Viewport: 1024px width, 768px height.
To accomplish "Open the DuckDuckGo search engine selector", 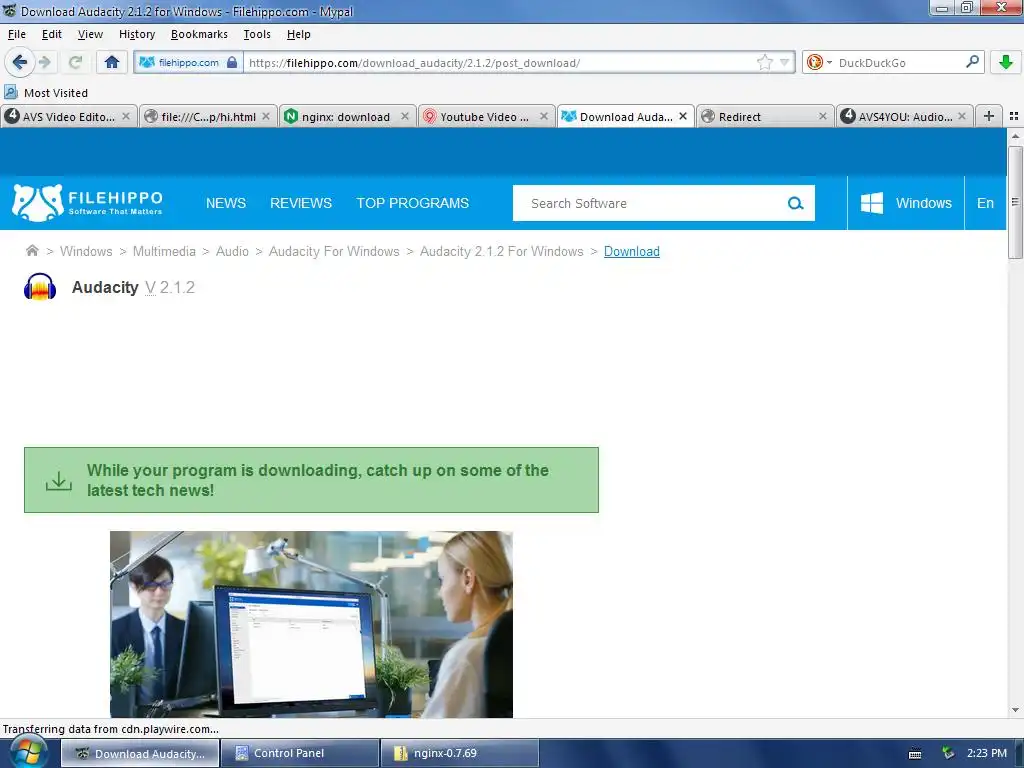I will (x=819, y=63).
